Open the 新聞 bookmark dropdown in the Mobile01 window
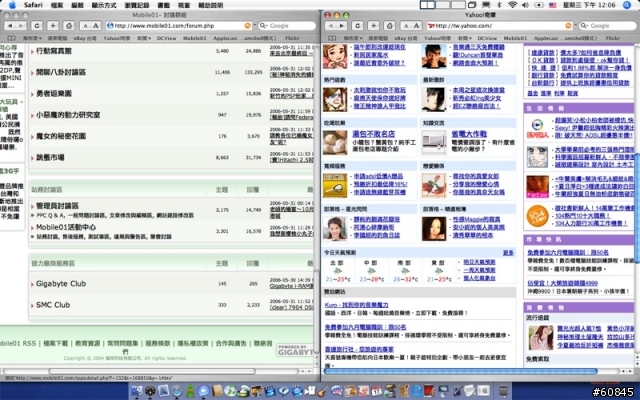The height and width of the screenshot is (400, 640). pos(144,38)
